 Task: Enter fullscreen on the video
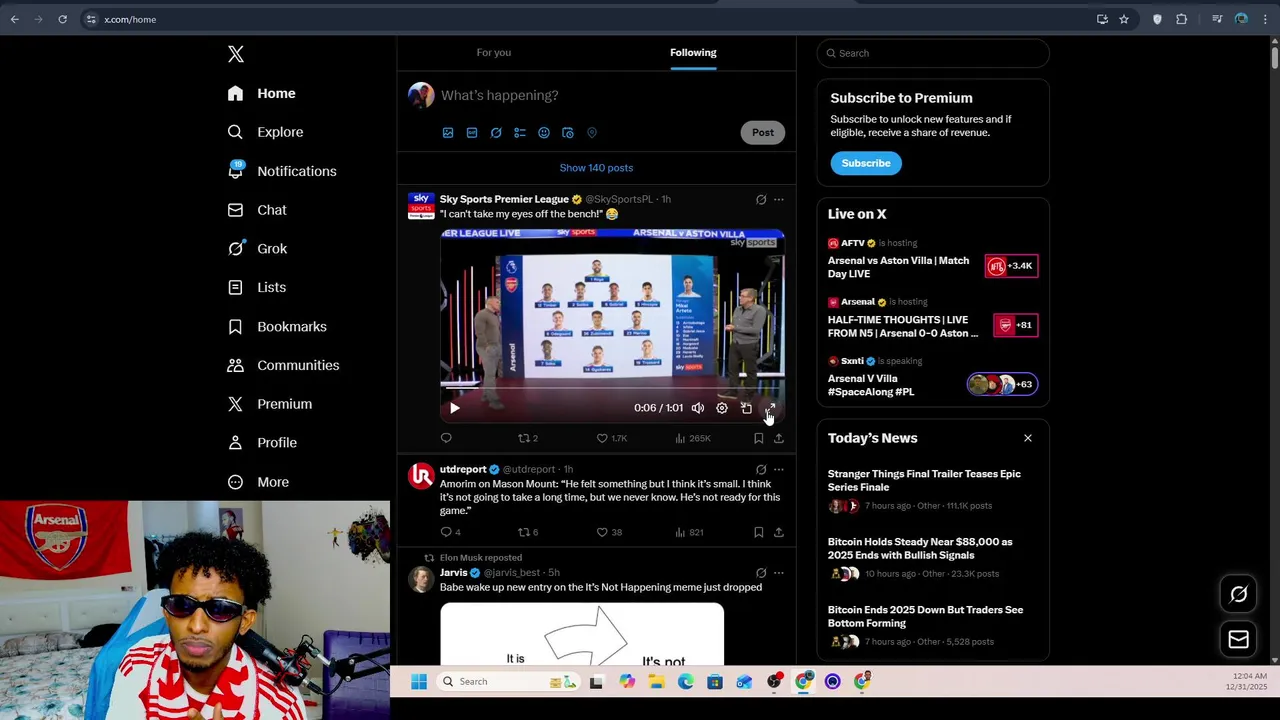[770, 408]
